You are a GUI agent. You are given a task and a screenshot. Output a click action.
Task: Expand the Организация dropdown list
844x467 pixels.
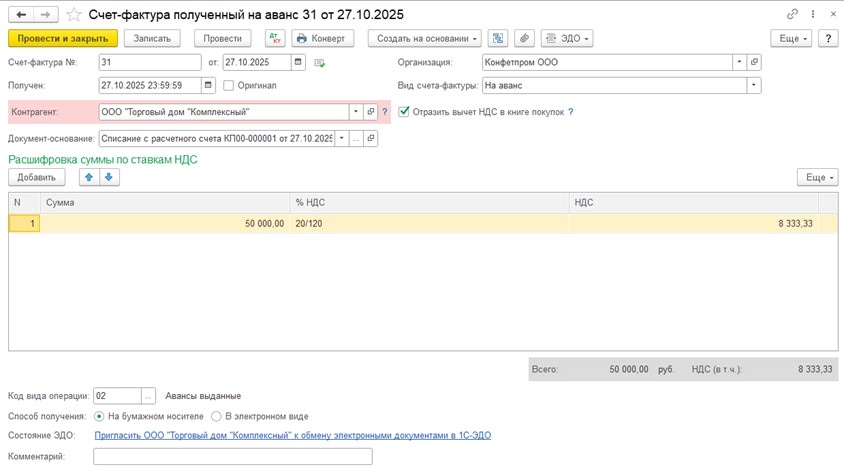[739, 62]
